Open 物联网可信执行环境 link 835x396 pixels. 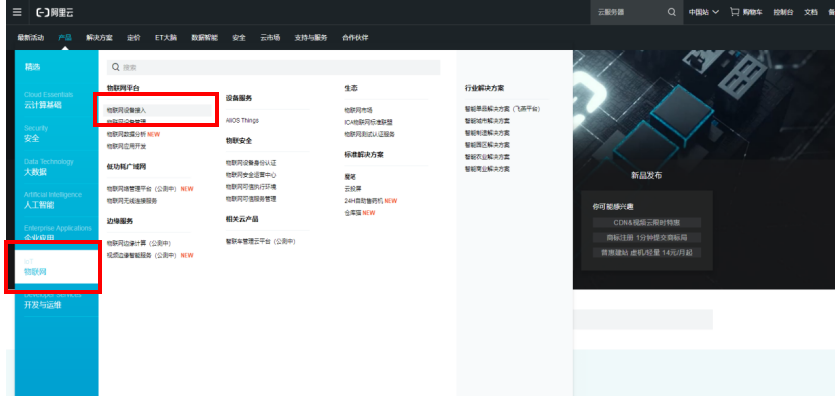(x=251, y=187)
